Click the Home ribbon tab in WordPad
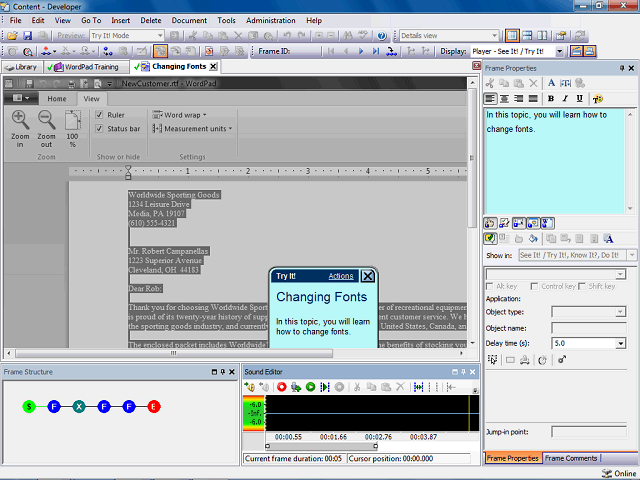 pyautogui.click(x=57, y=99)
